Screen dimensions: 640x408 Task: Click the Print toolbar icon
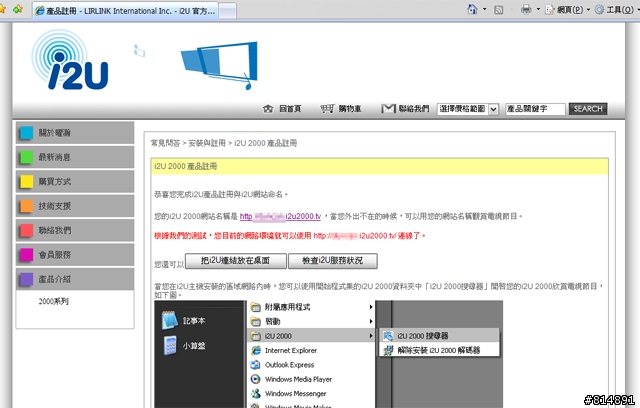[x=526, y=9]
